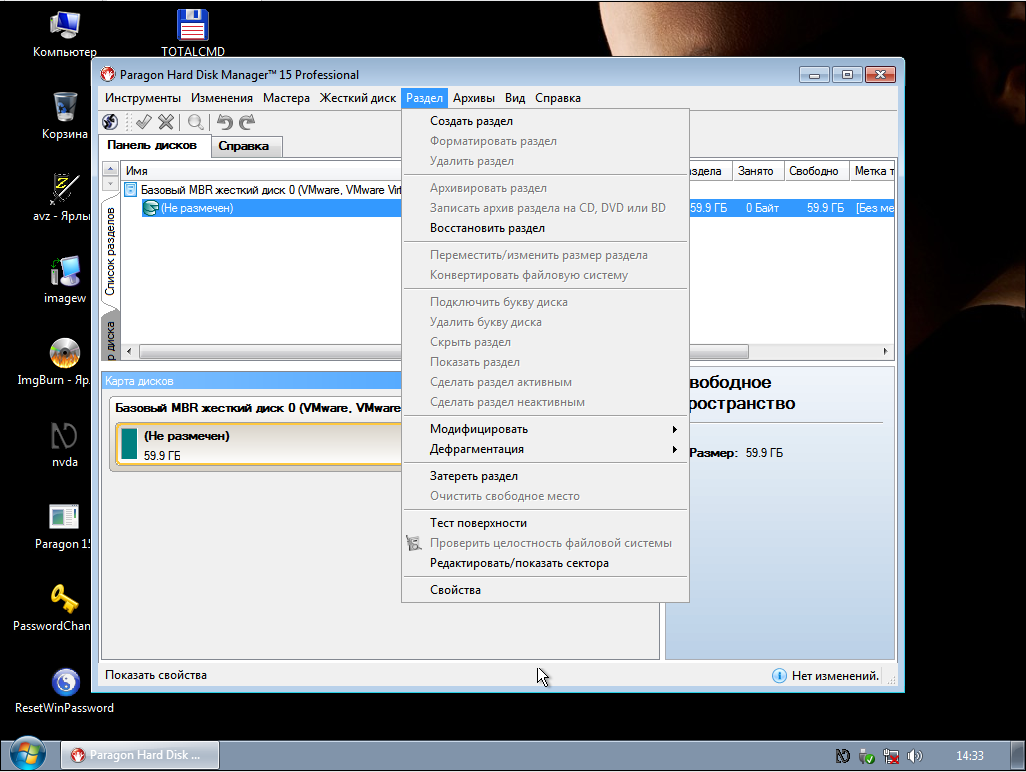
Task: Click the show desktop strip on the taskbar
Action: [1017, 755]
